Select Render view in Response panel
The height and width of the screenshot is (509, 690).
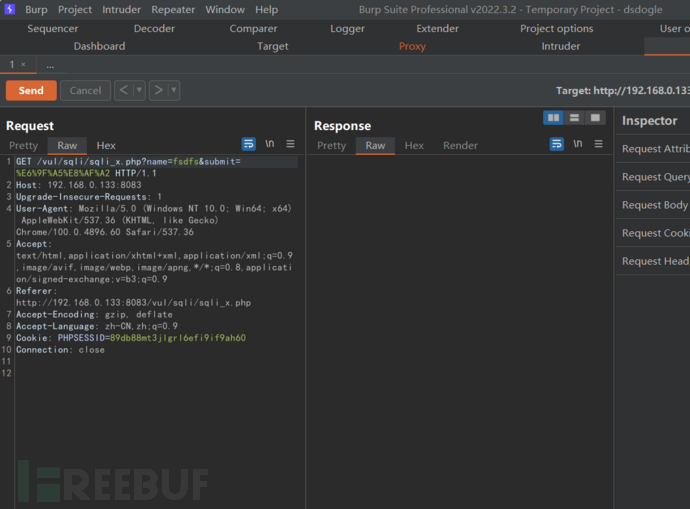click(x=460, y=146)
